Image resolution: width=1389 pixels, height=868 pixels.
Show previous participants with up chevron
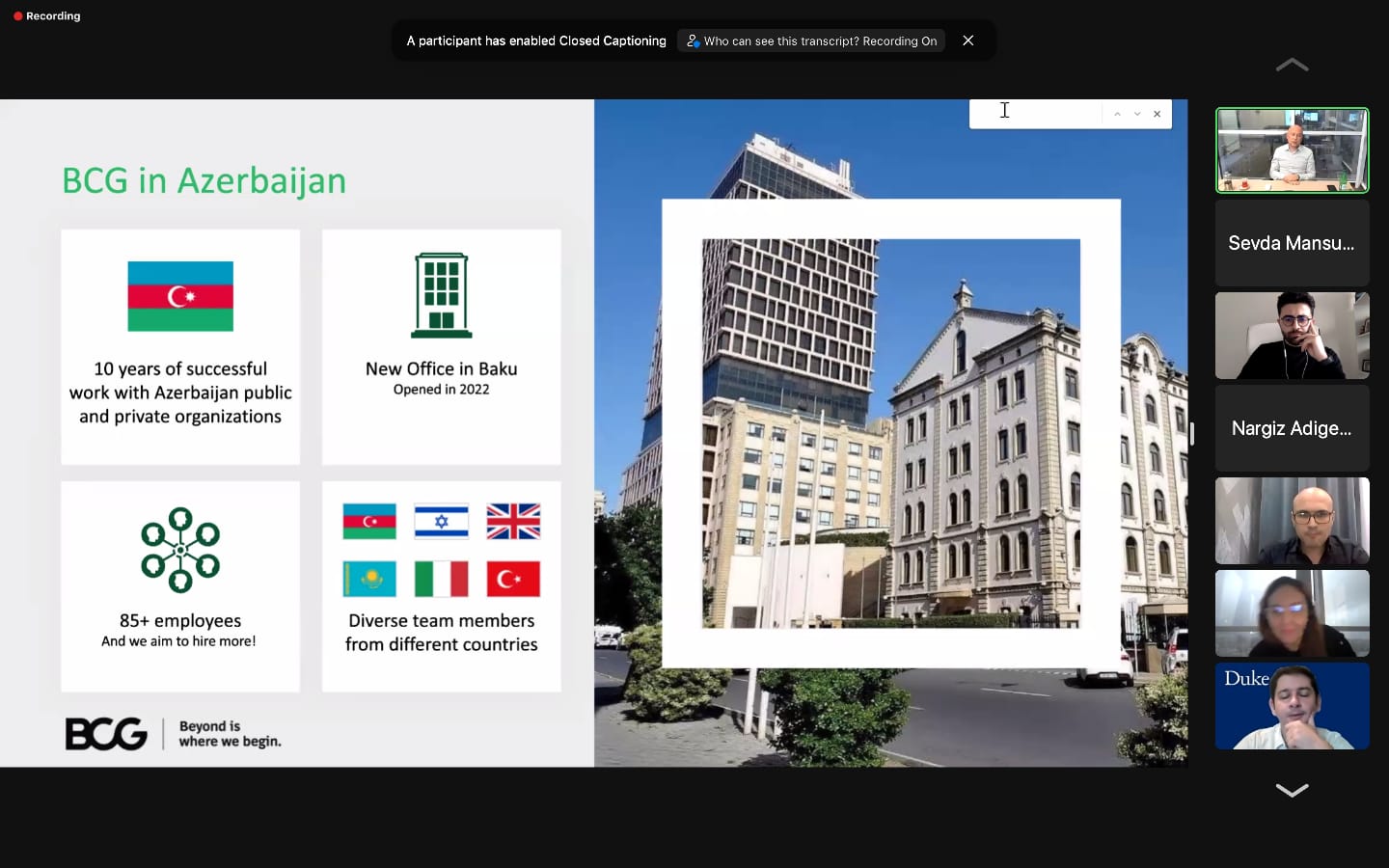click(1292, 66)
